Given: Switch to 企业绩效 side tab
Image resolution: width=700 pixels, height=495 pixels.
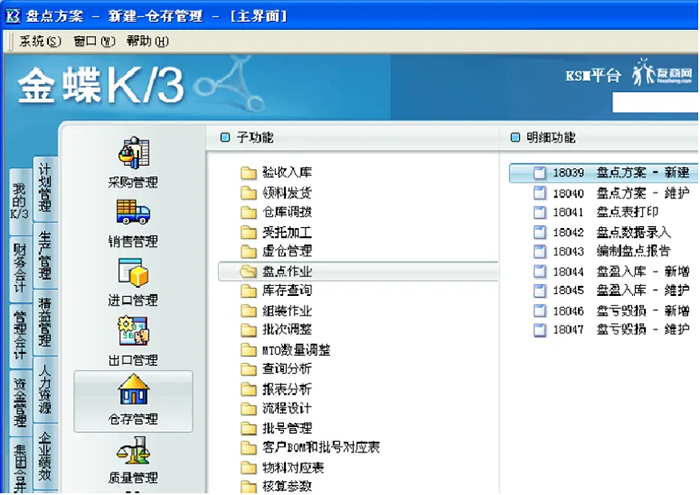Looking at the screenshot, I should tap(45, 456).
